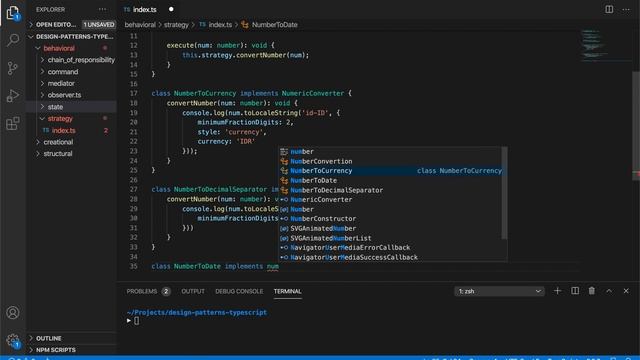Image resolution: width=640 pixels, height=360 pixels.
Task: Click the code minimap
Action: pyautogui.click(x=606, y=45)
